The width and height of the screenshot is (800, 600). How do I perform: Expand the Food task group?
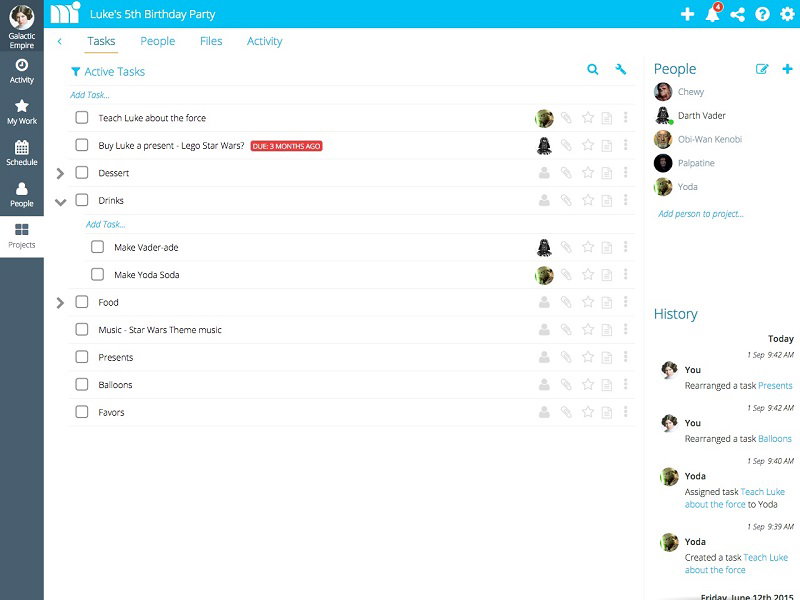coord(60,302)
